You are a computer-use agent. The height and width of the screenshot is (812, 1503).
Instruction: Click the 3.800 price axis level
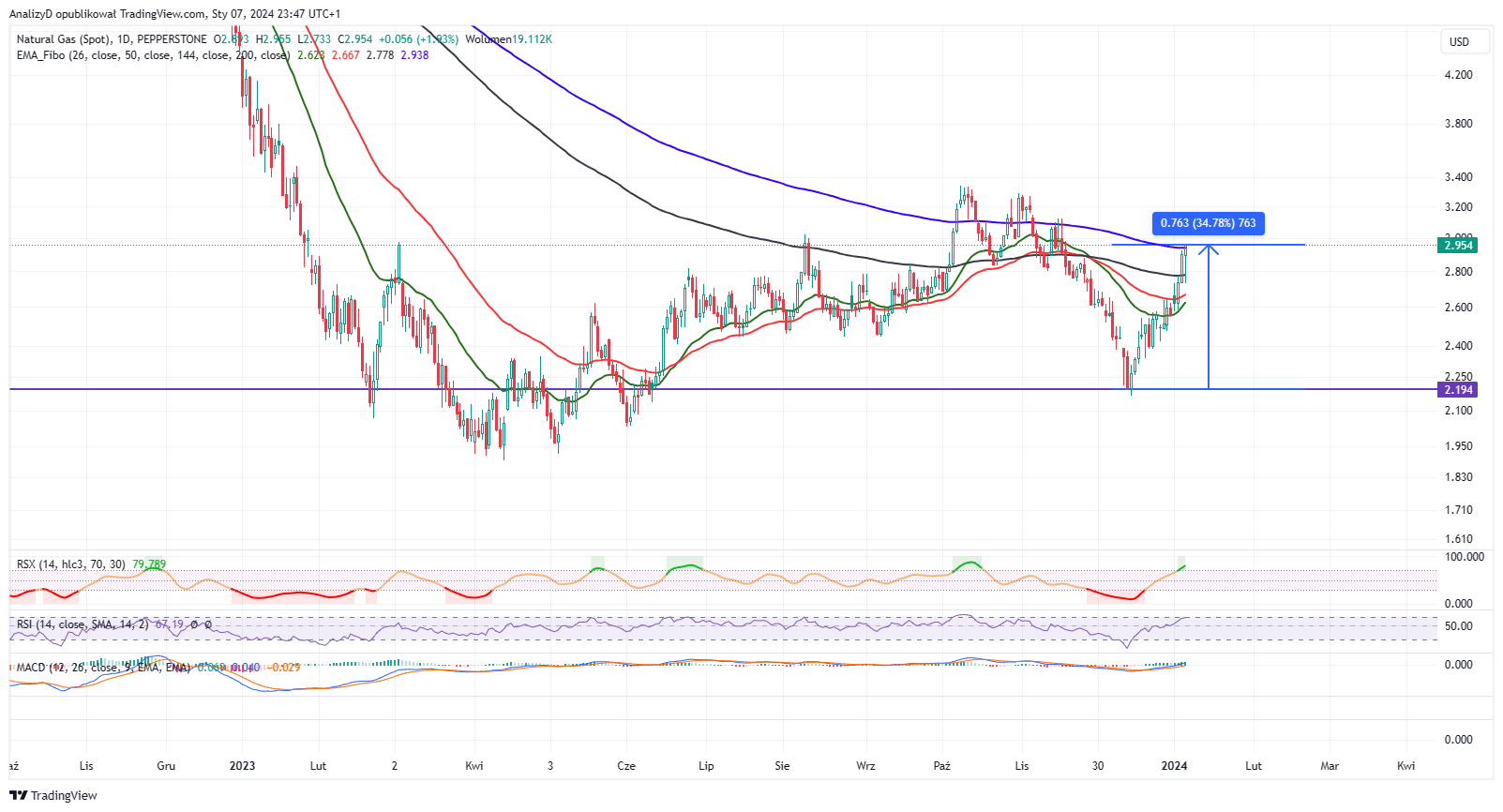(x=1458, y=124)
